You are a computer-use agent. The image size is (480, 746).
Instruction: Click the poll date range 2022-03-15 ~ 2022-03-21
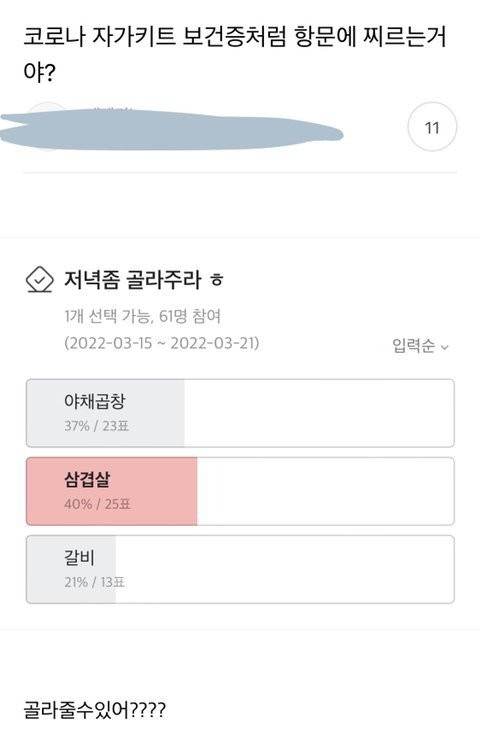(x=162, y=343)
